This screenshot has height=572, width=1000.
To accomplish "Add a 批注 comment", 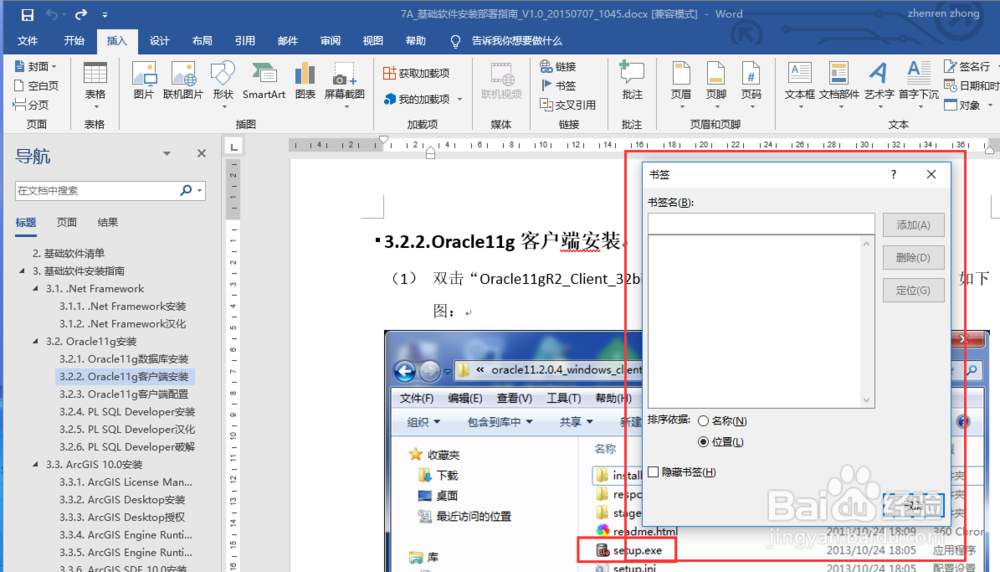I will click(632, 82).
